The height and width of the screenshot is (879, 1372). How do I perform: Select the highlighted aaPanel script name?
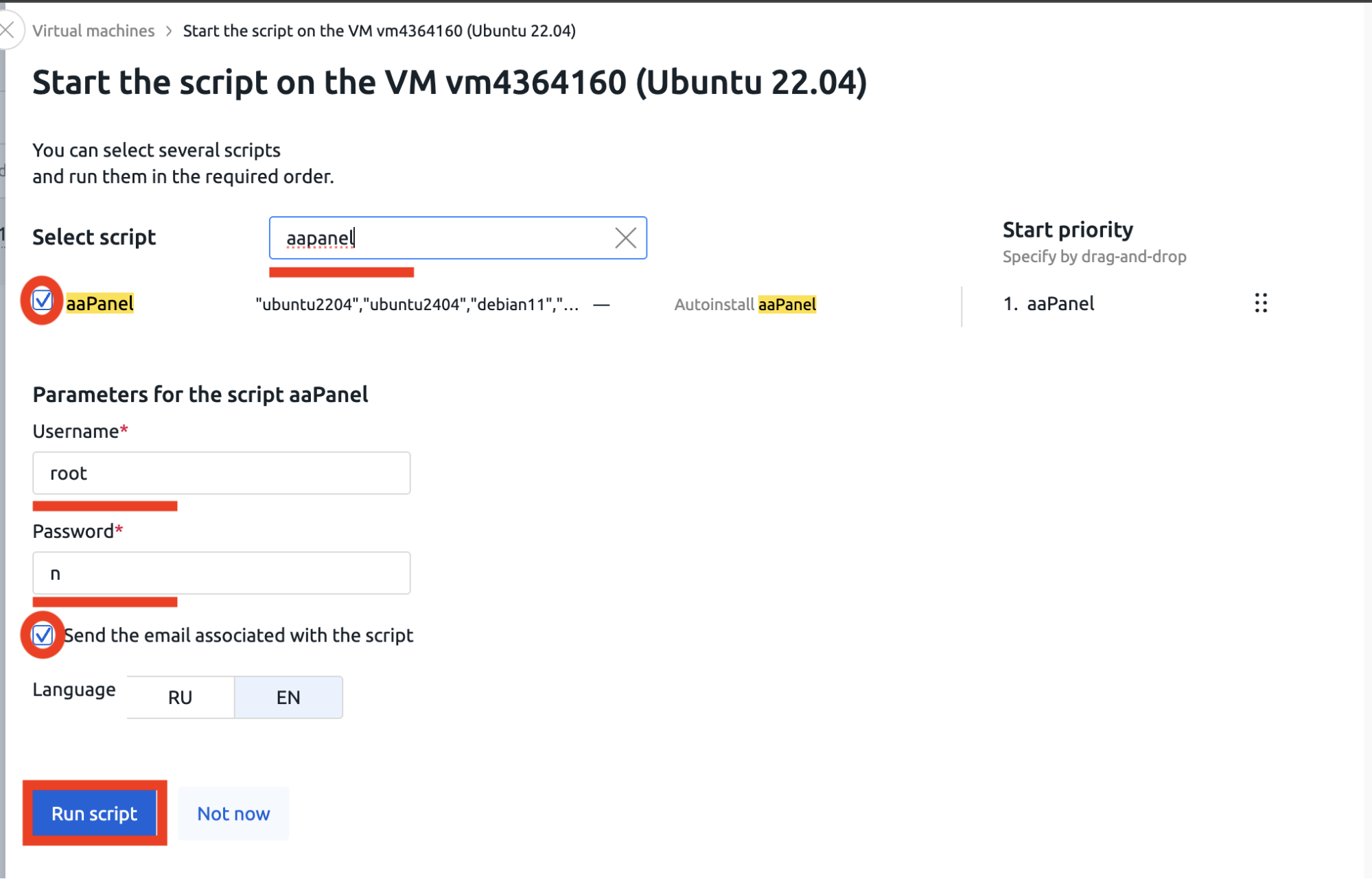pos(100,303)
